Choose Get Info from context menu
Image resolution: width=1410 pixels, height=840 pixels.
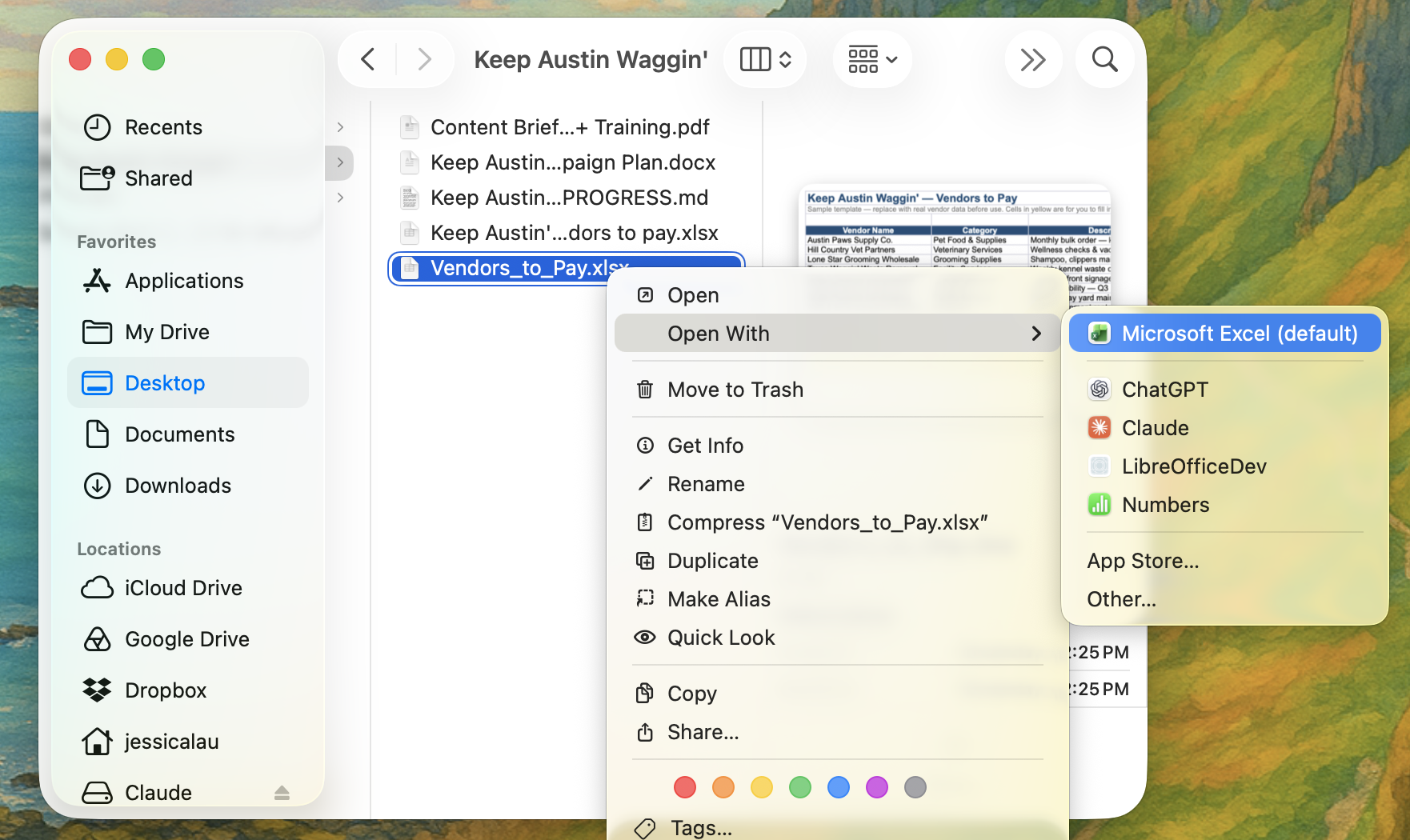click(x=837, y=446)
